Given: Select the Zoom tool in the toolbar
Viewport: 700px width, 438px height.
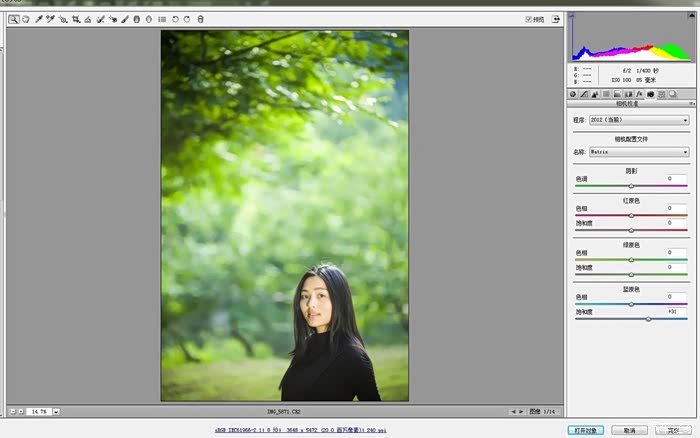Looking at the screenshot, I should pyautogui.click(x=14, y=19).
